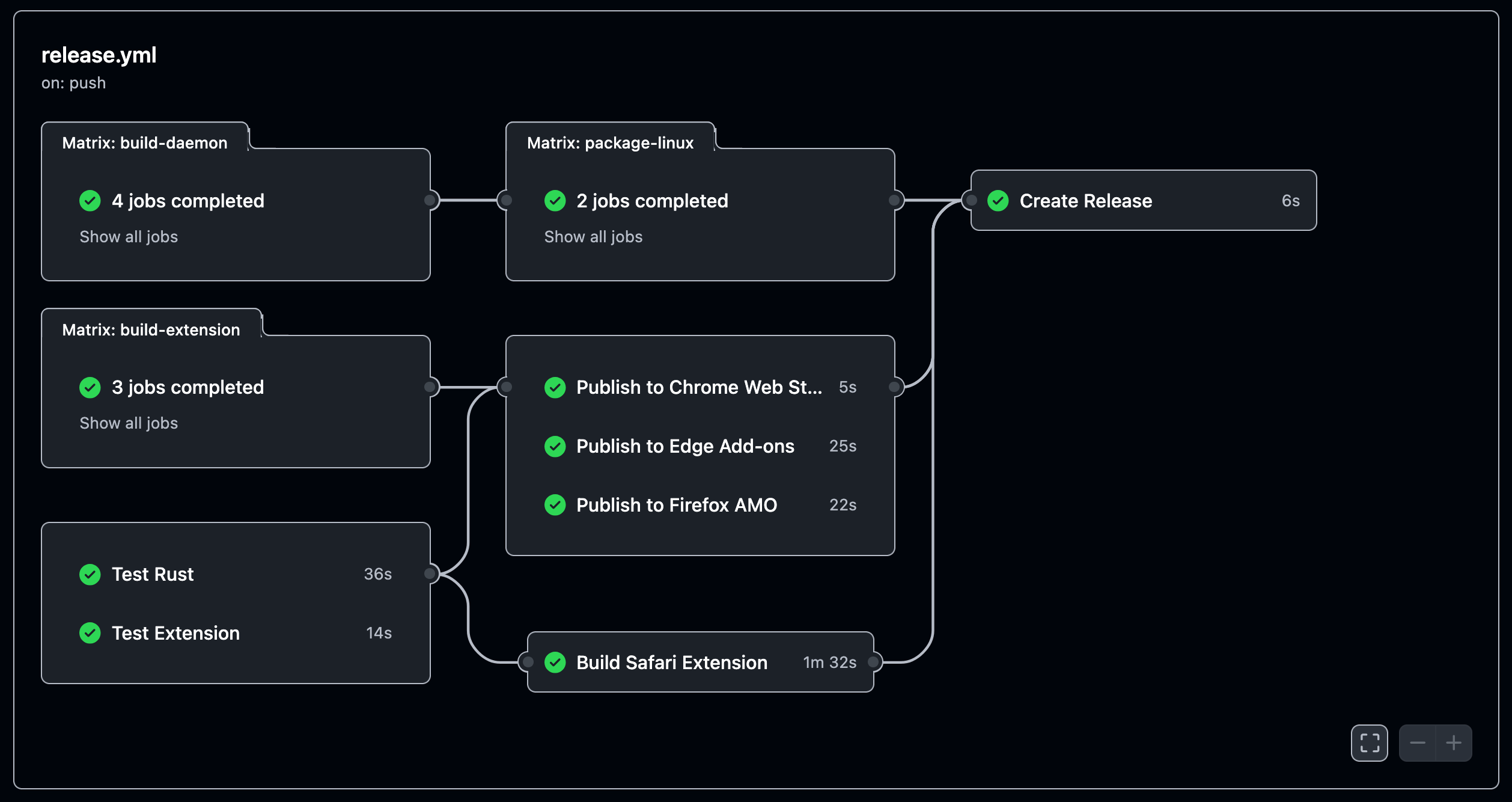Expand package-linux matrix via Show all jobs
The height and width of the screenshot is (802, 1512).
(593, 237)
